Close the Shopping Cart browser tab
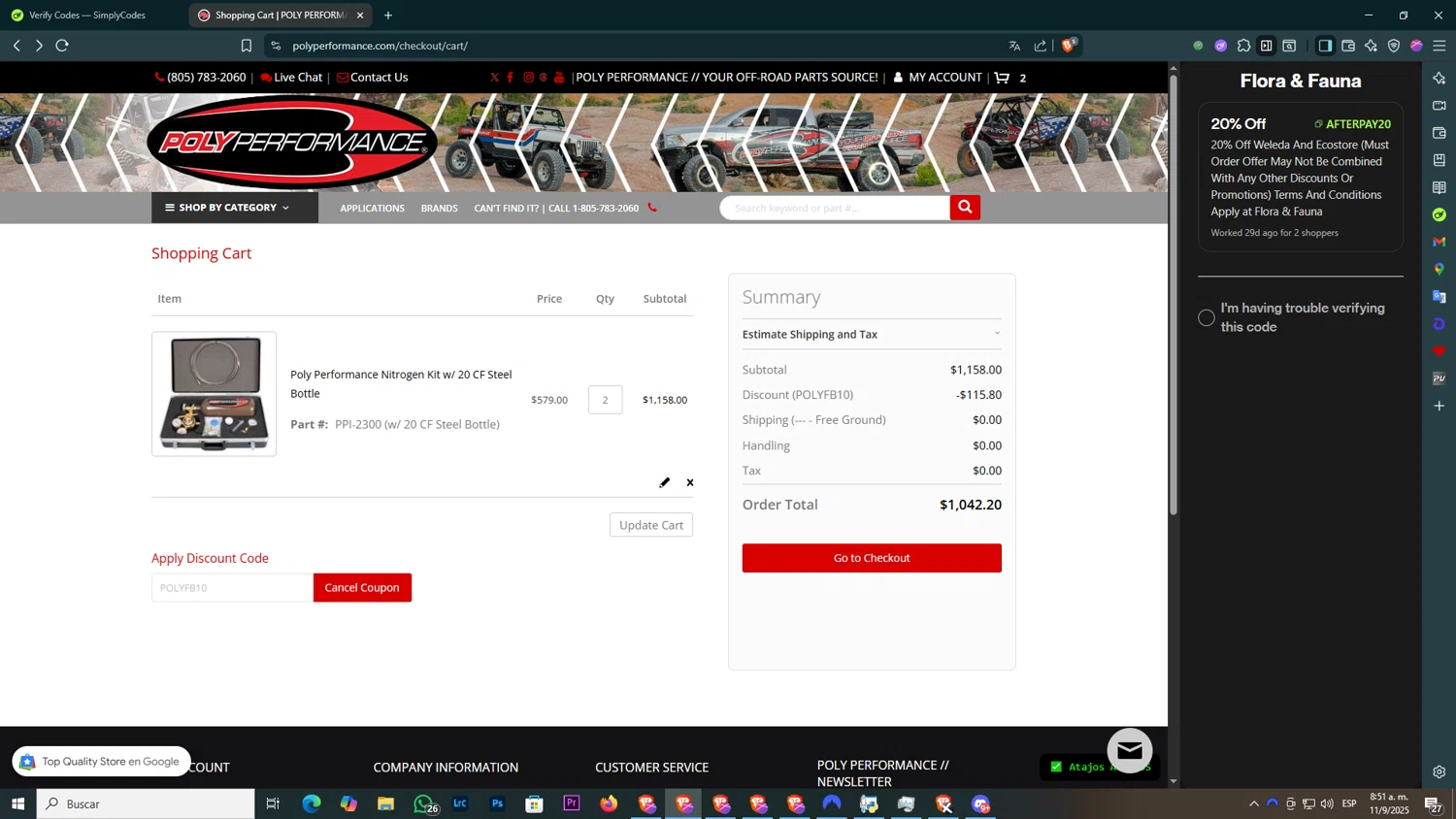 [360, 16]
